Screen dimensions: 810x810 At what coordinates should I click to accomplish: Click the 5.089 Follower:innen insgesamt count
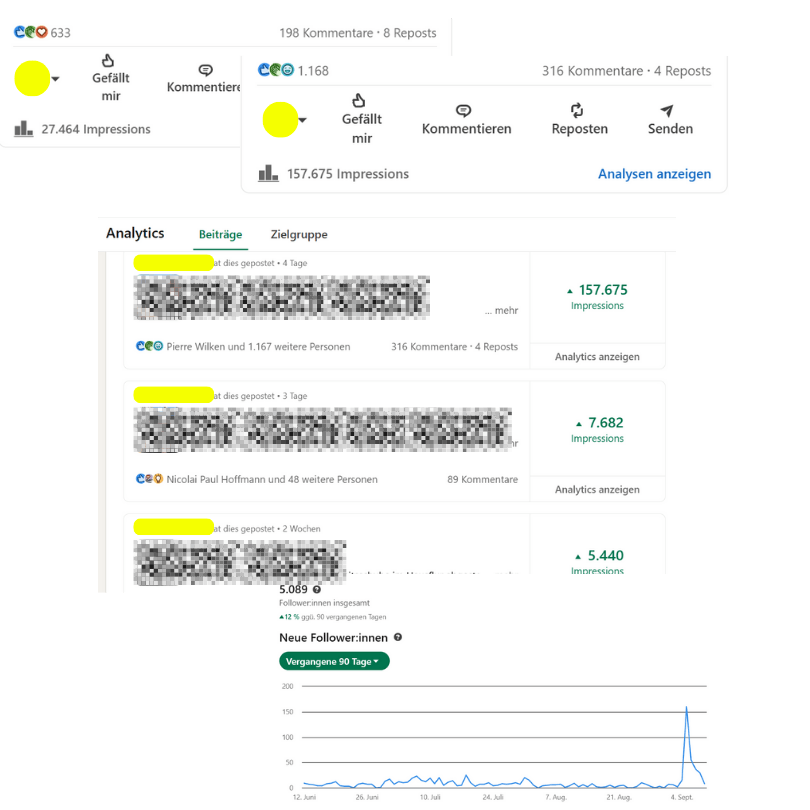pos(293,589)
